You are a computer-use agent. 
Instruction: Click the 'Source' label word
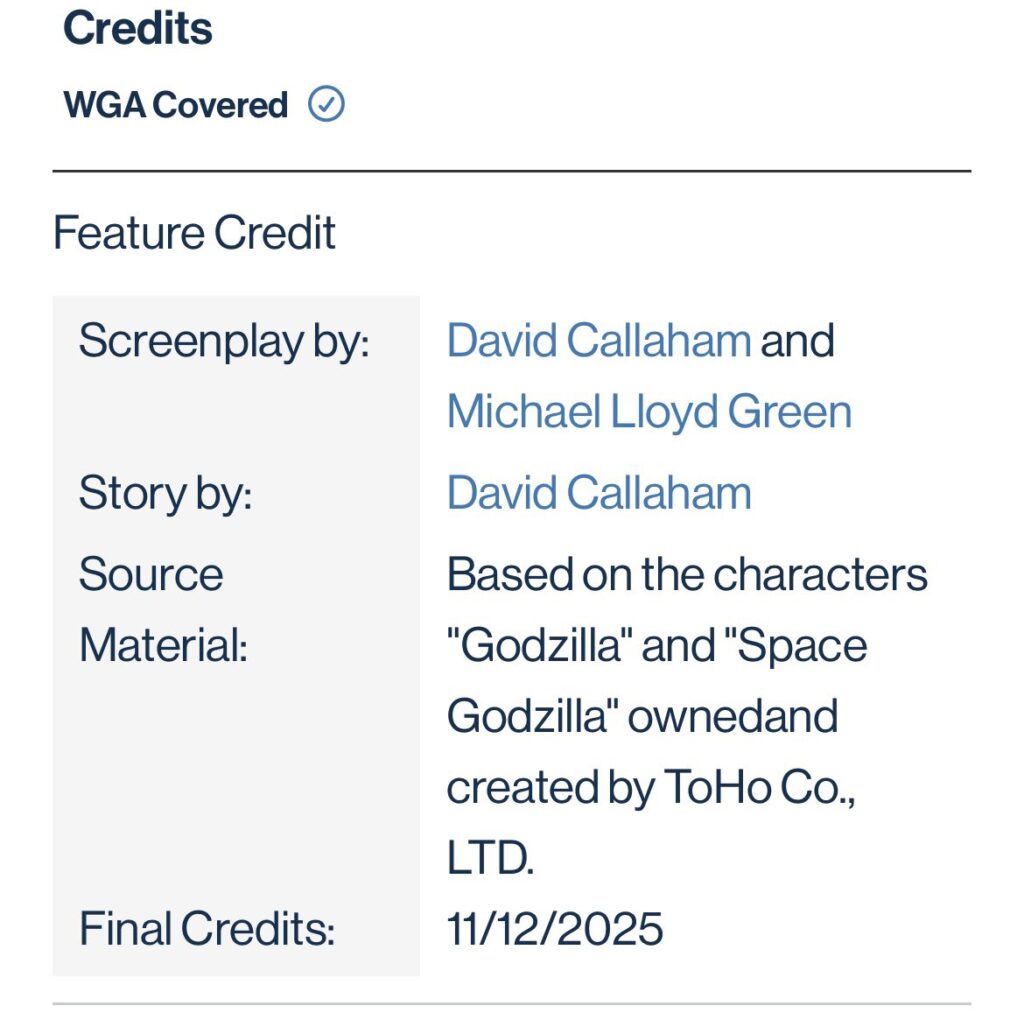click(151, 575)
